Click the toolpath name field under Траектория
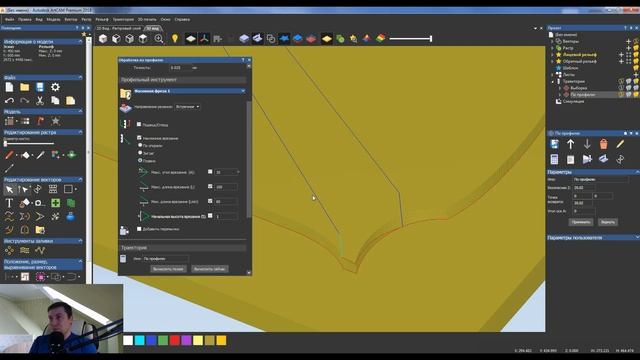The image size is (640, 360). click(165, 259)
